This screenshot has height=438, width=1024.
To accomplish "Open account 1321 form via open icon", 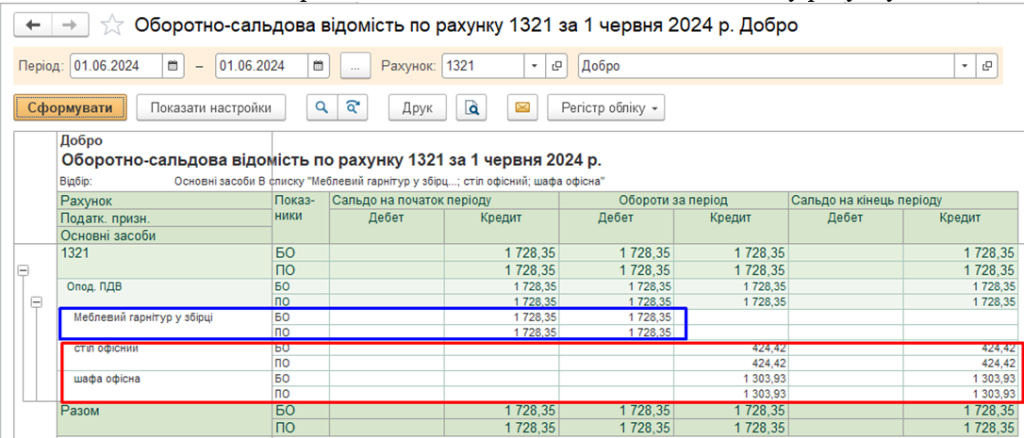I will pos(557,66).
